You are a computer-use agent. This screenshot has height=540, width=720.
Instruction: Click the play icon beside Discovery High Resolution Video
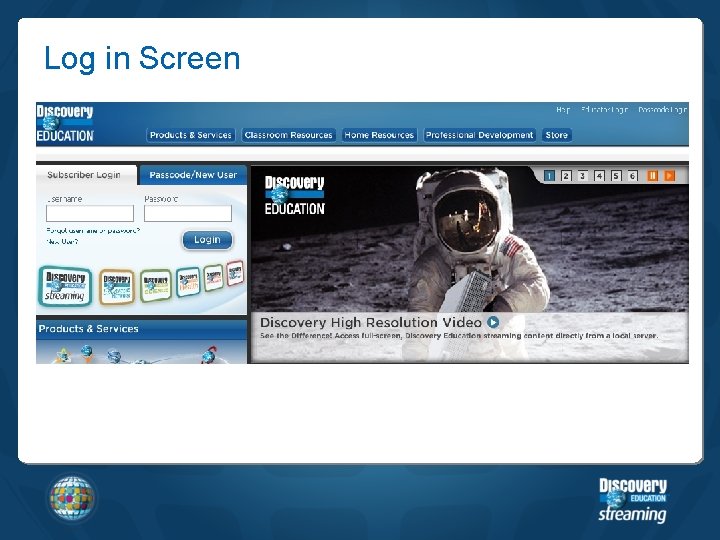pyautogui.click(x=493, y=322)
